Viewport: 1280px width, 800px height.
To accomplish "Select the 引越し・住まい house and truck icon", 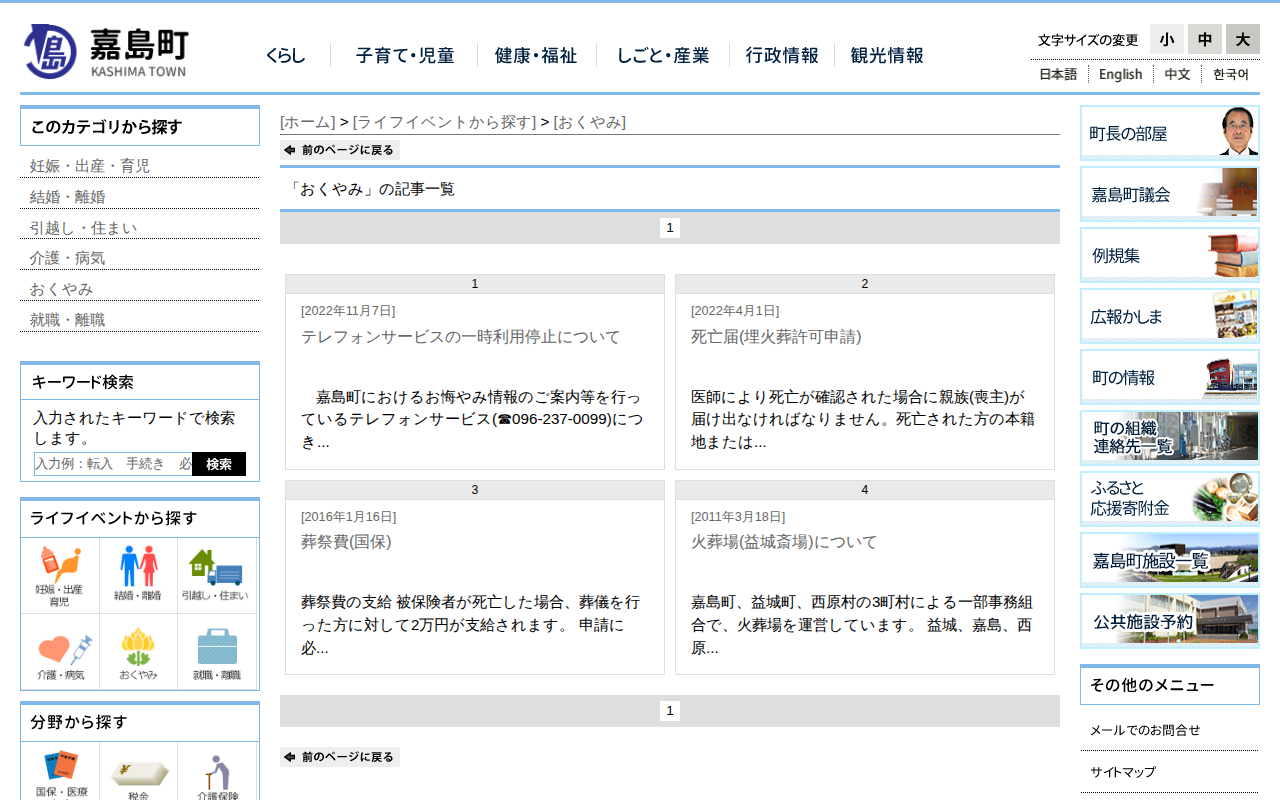I will (216, 574).
